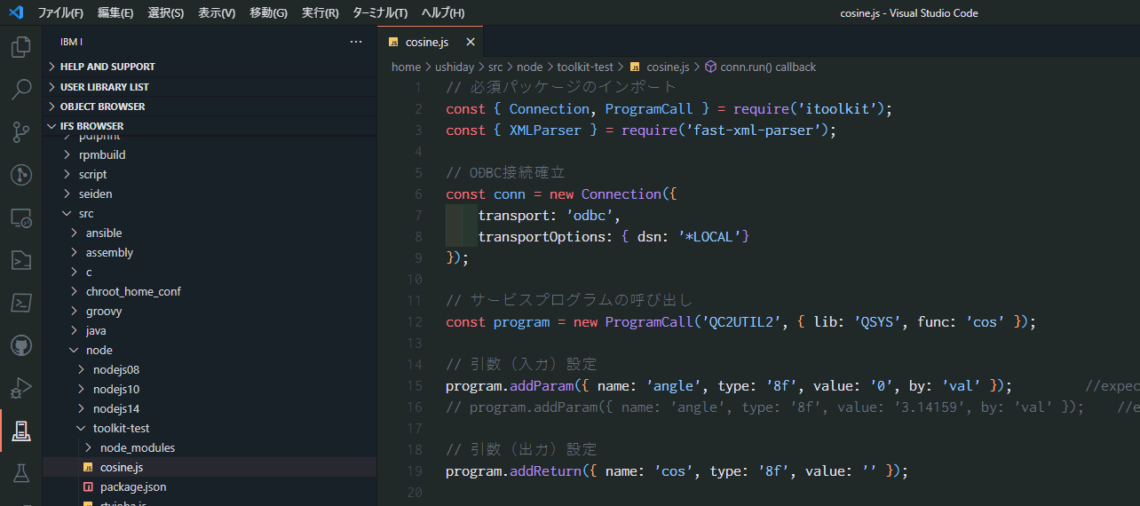Expand the OBJECT BROWSER section
Image resolution: width=1140 pixels, height=506 pixels.
[102, 107]
